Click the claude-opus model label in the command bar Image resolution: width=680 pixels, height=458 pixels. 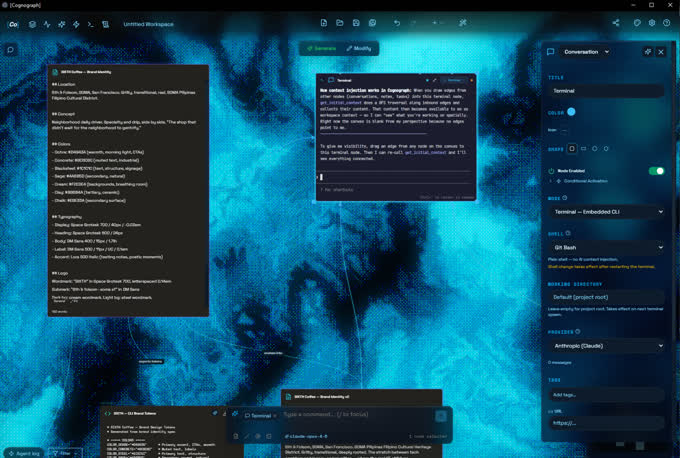point(306,436)
